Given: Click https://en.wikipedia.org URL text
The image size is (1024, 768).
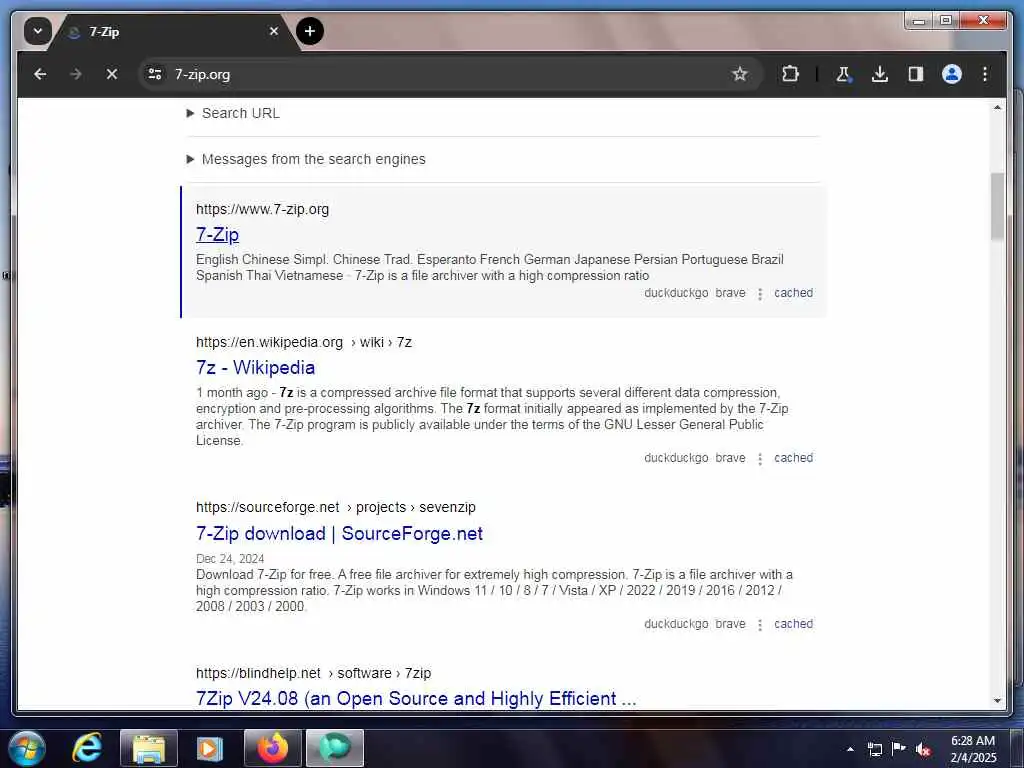Looking at the screenshot, I should click(269, 342).
